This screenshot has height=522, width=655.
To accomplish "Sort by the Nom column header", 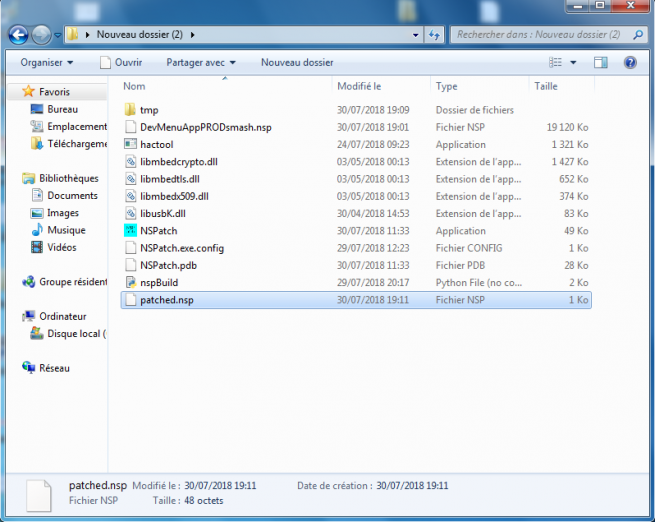I will (x=135, y=86).
